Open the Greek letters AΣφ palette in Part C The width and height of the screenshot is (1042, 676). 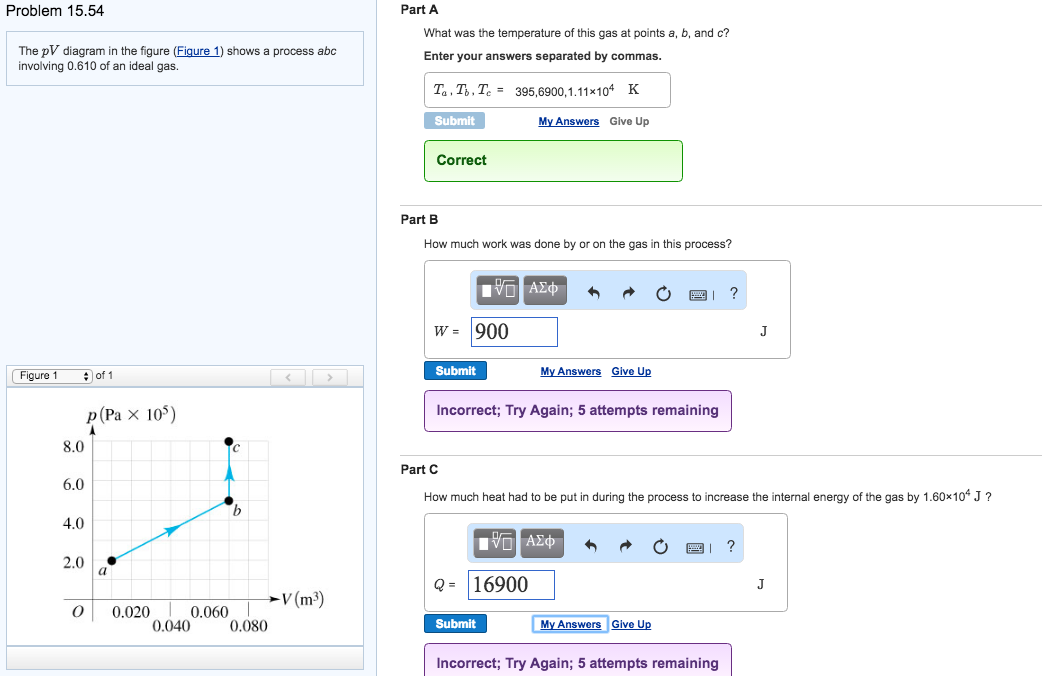click(544, 544)
